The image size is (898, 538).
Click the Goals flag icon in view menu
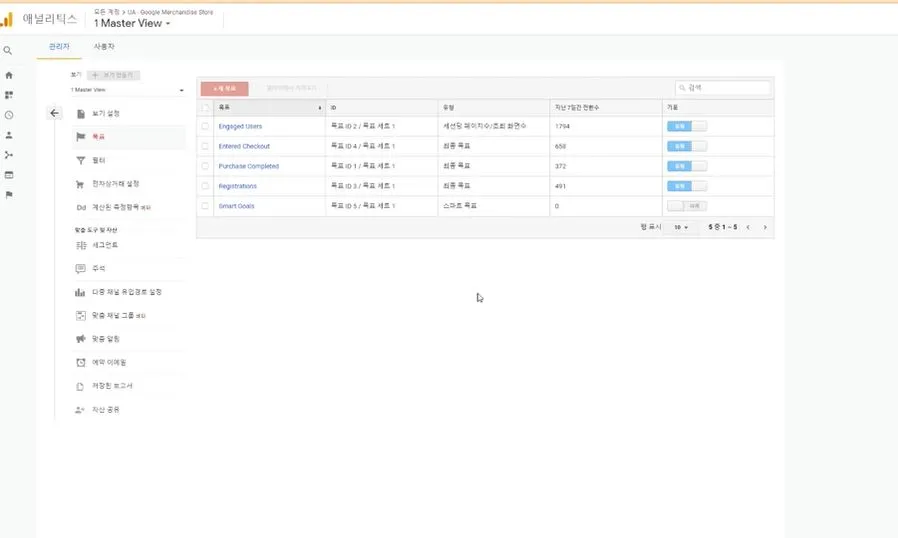point(81,137)
